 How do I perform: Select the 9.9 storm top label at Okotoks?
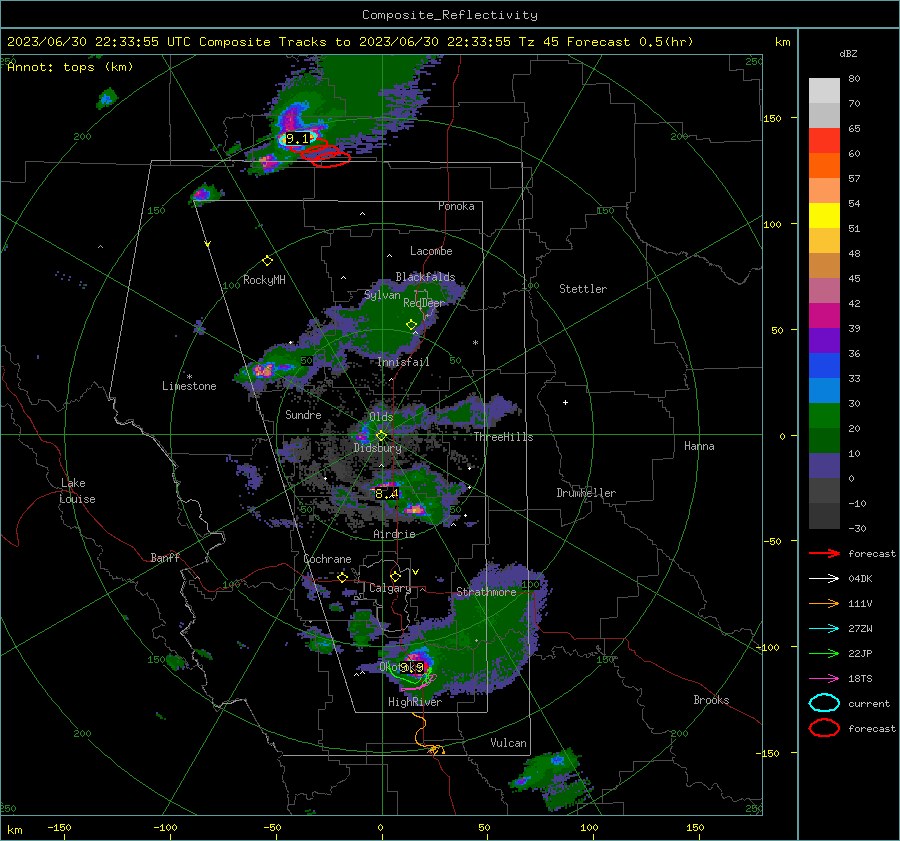[412, 667]
